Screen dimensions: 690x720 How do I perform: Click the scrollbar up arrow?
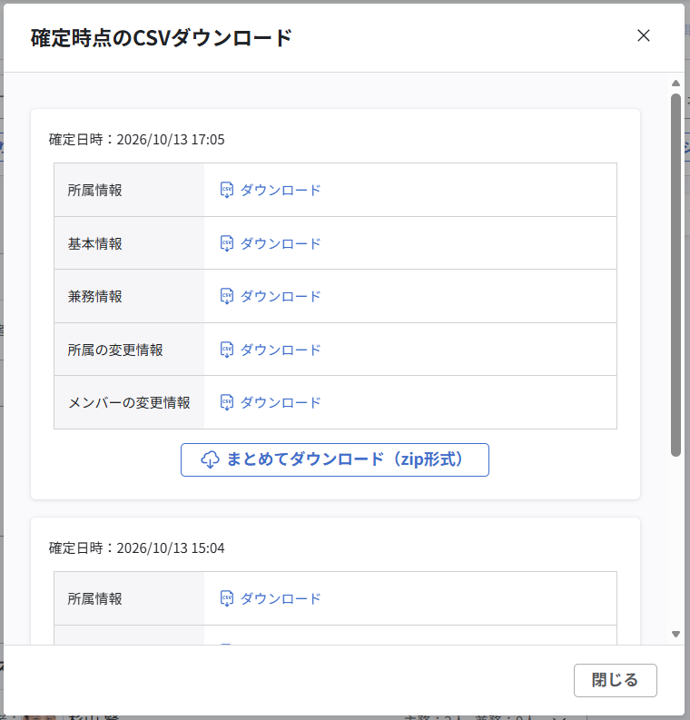point(675,83)
